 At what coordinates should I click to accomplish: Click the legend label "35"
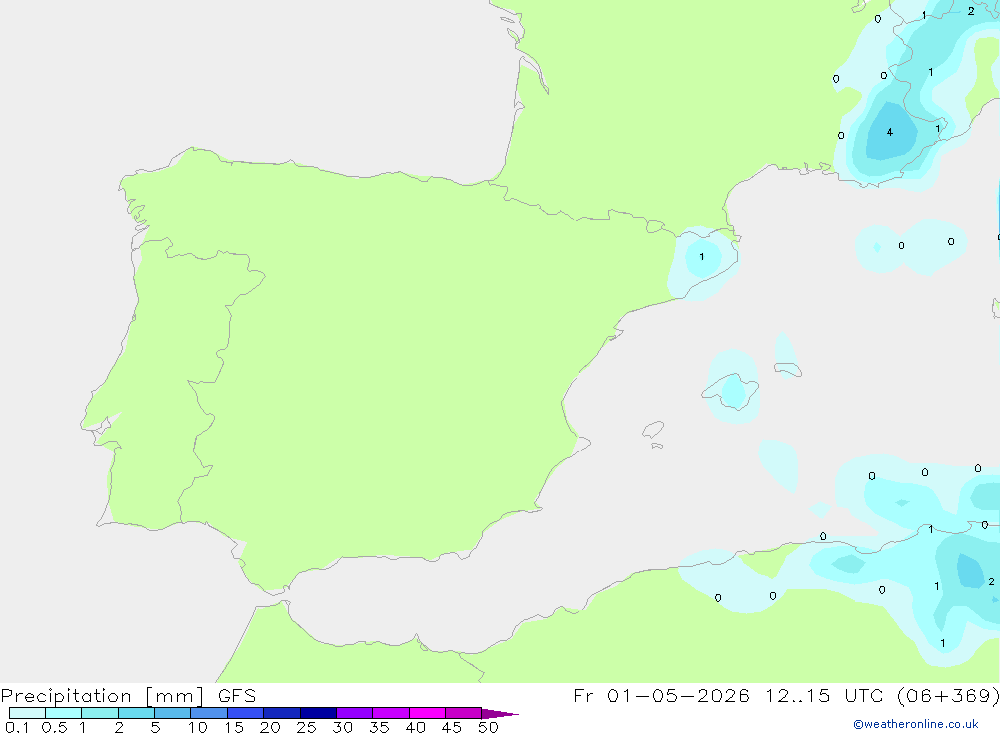pos(379,727)
